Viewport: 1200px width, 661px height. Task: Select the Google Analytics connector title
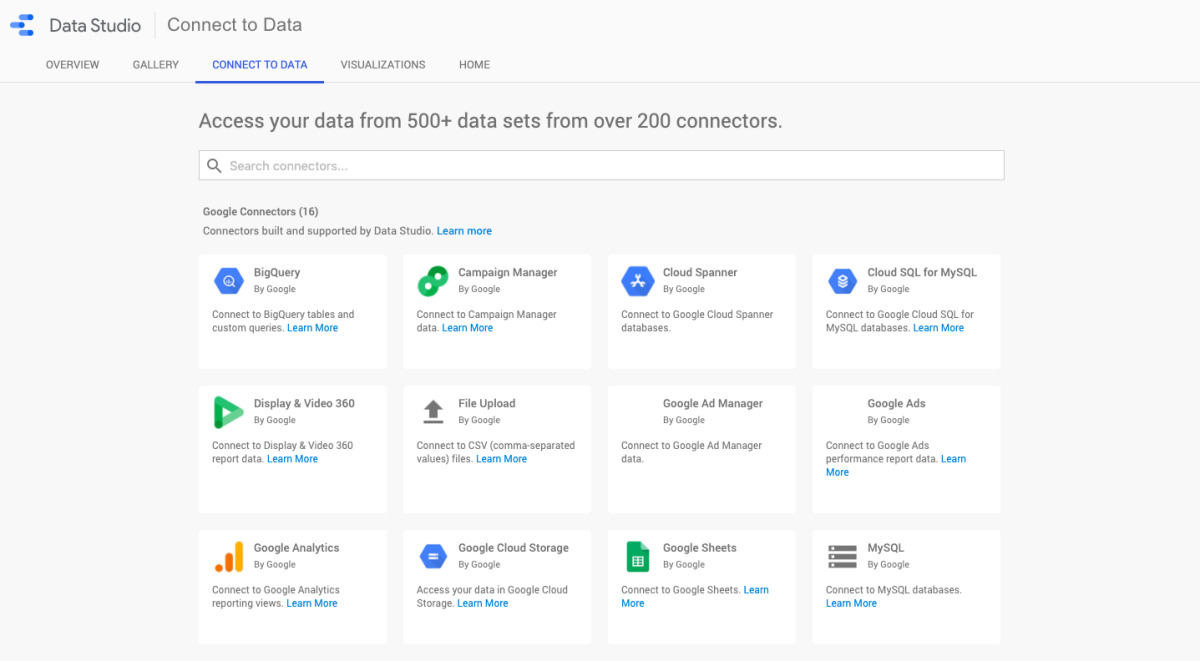(297, 547)
